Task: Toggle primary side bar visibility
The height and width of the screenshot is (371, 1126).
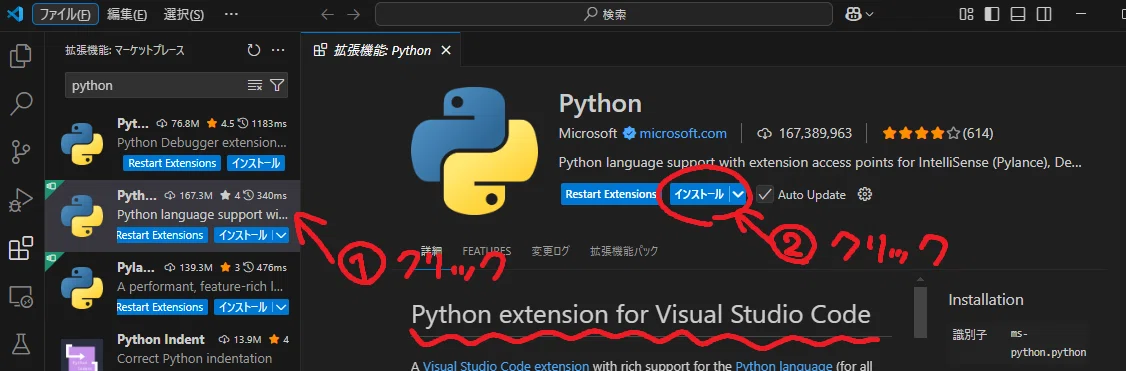Action: pos(992,14)
